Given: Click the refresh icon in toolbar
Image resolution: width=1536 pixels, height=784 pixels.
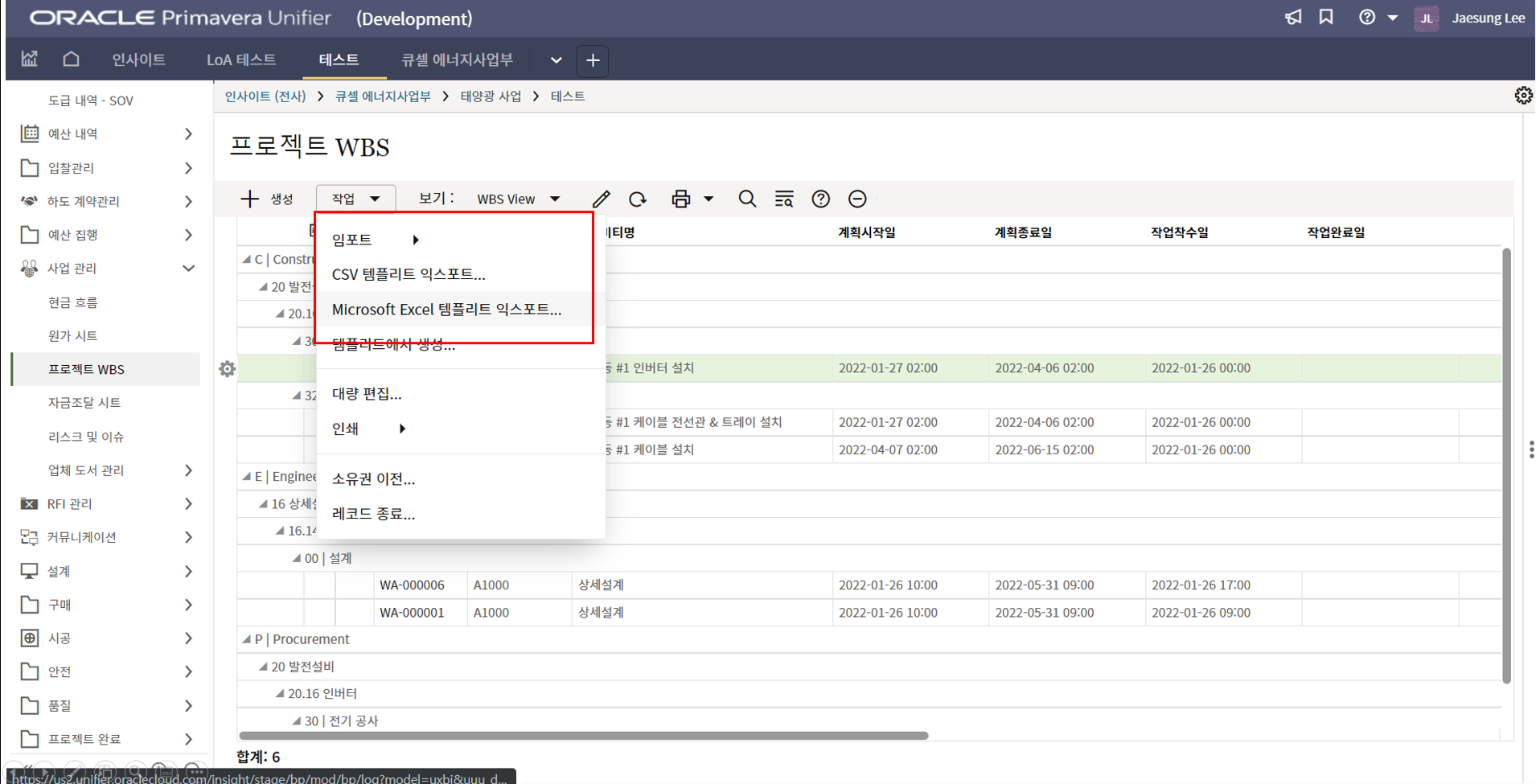Looking at the screenshot, I should 638,199.
